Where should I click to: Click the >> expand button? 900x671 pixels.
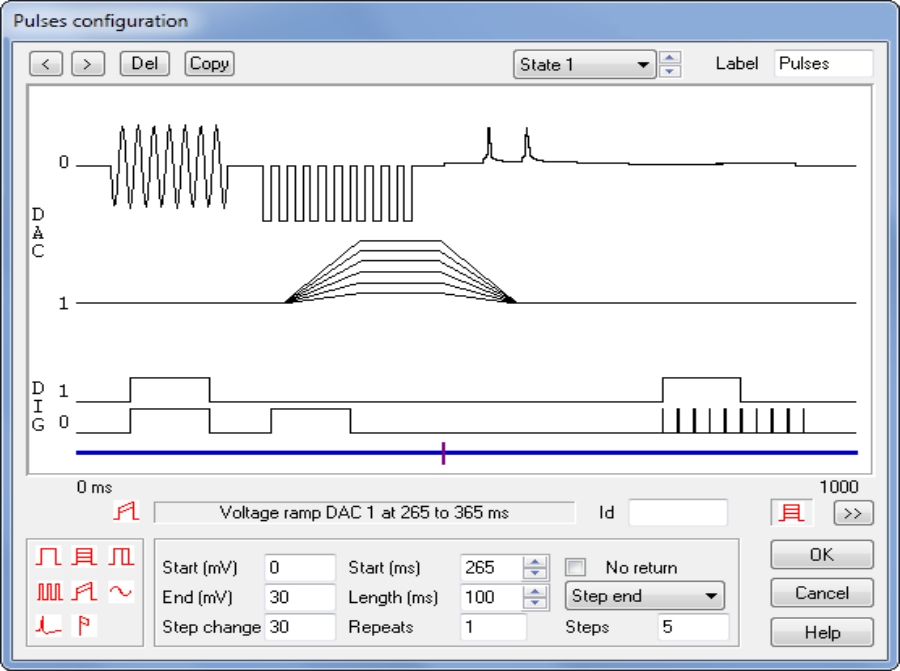pos(853,513)
